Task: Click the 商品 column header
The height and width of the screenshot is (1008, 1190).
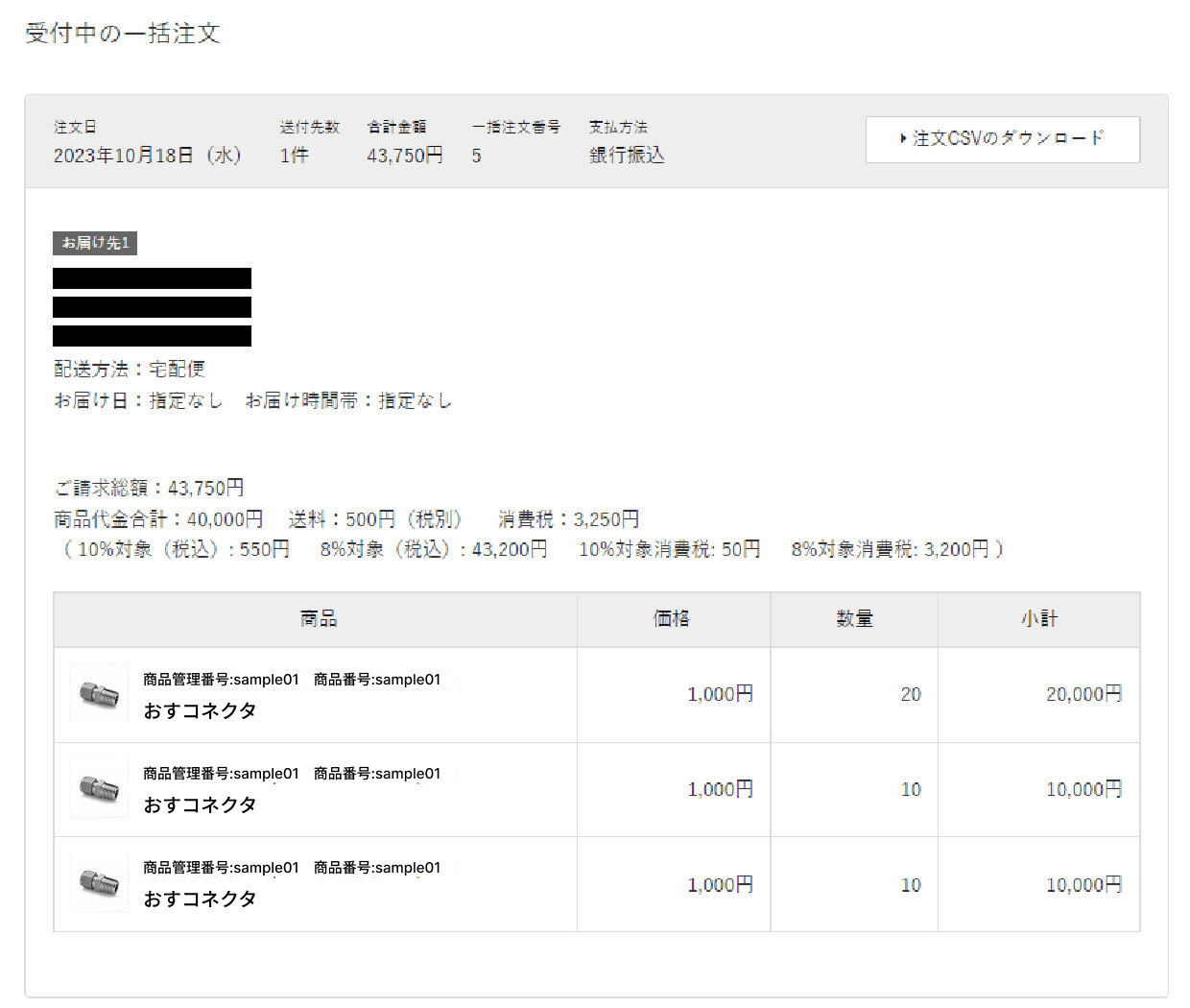Action: pos(318,619)
